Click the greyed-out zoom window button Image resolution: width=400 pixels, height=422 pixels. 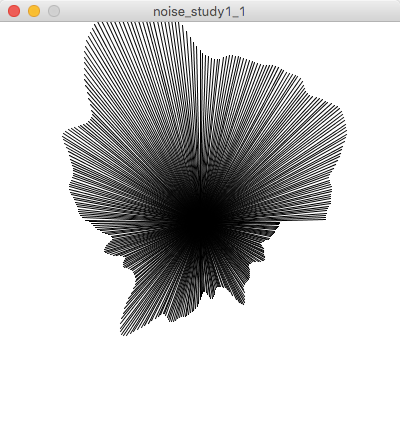click(54, 11)
